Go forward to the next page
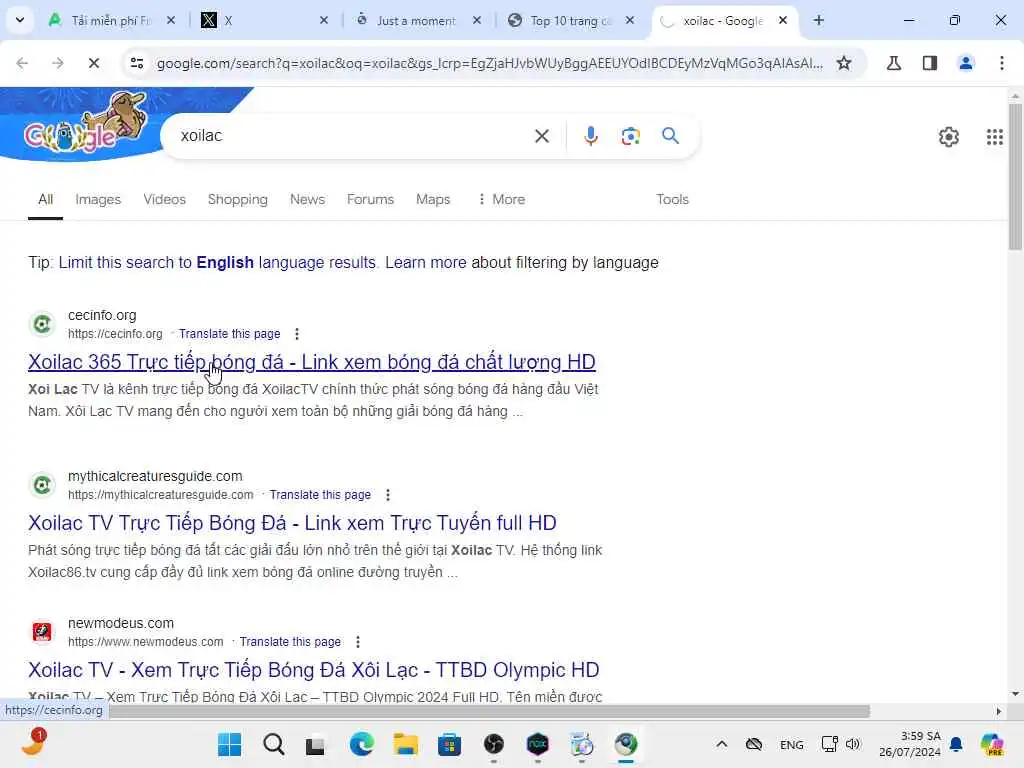Image resolution: width=1024 pixels, height=768 pixels. (57, 63)
